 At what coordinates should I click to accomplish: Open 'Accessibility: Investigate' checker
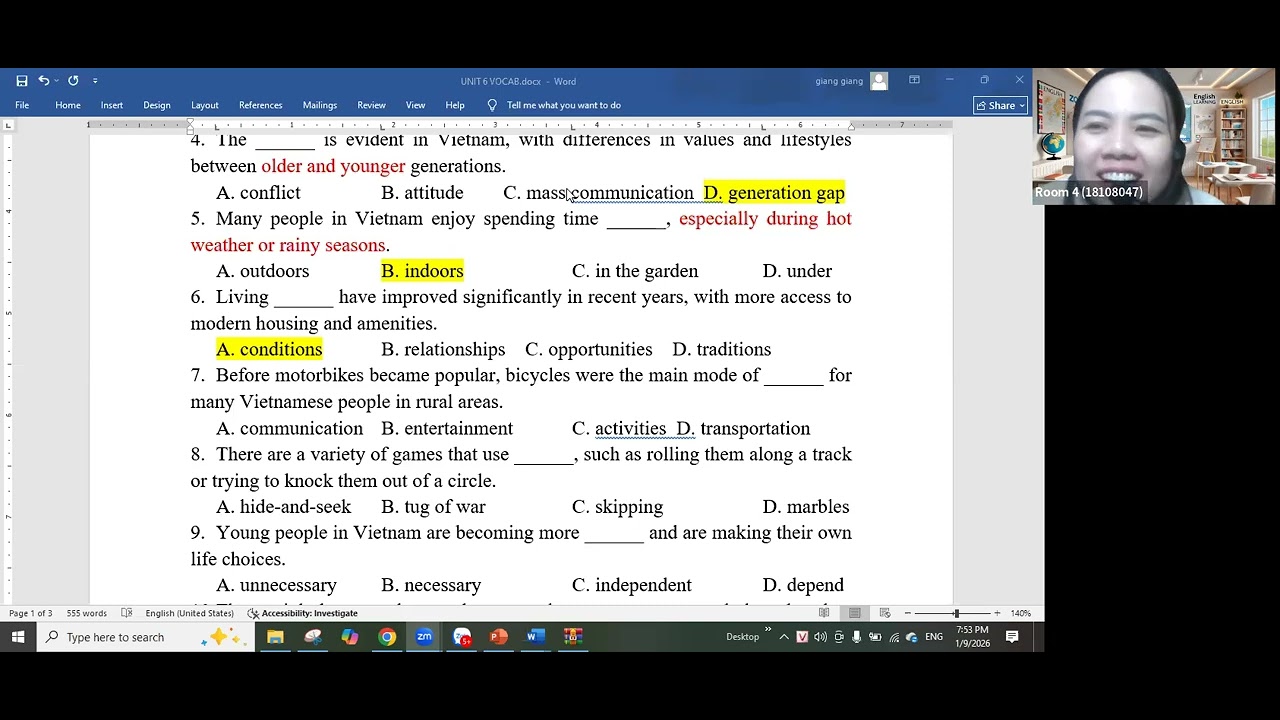303,613
